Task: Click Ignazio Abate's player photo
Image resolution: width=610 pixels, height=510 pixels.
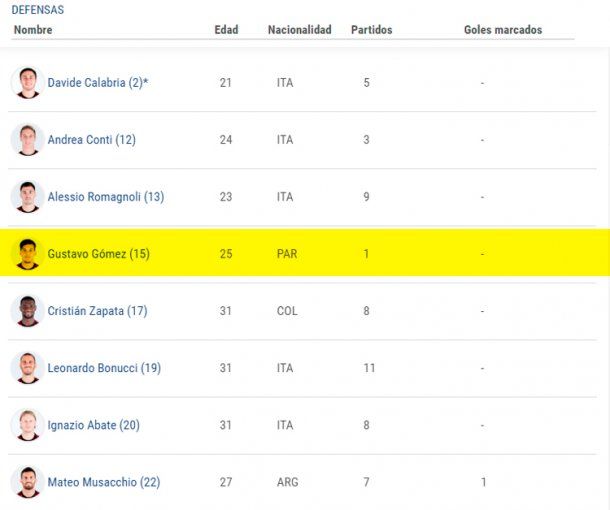Action: tap(26, 425)
